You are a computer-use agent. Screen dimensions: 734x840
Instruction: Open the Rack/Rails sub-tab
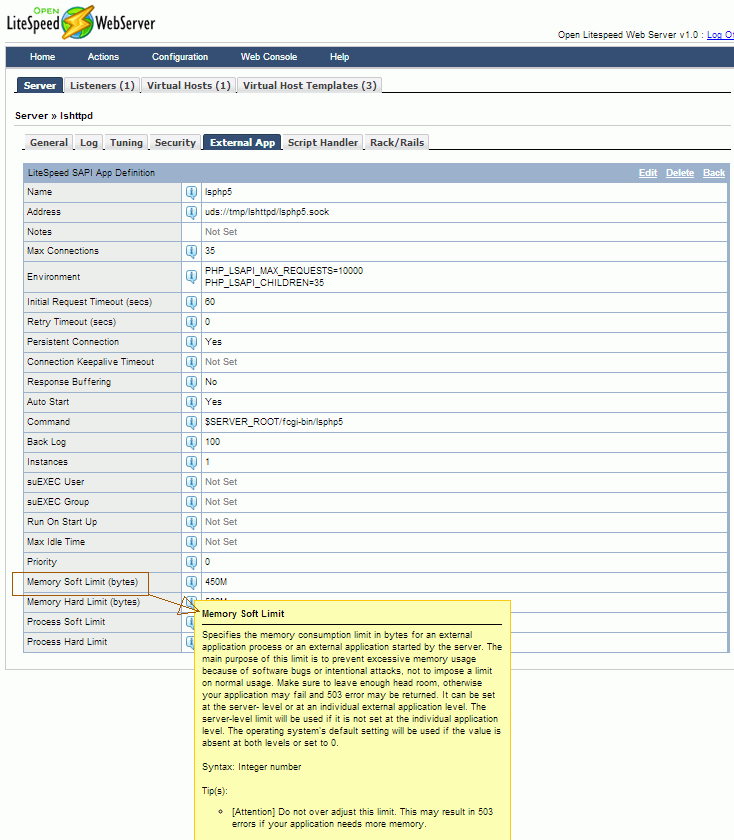[x=397, y=142]
